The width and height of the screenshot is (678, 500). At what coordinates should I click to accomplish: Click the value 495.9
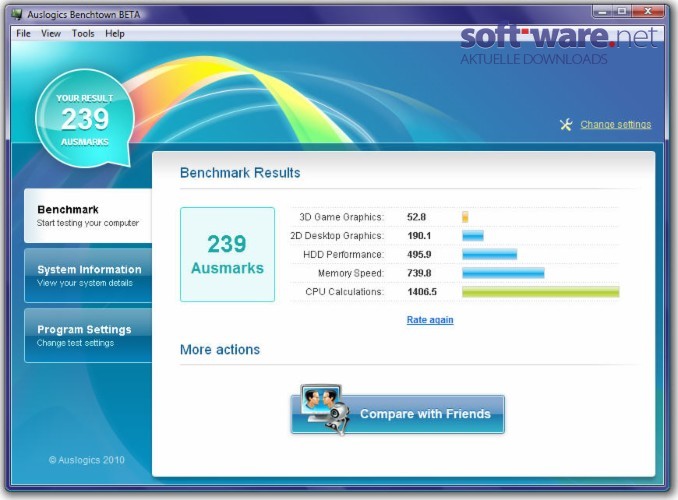coord(419,254)
